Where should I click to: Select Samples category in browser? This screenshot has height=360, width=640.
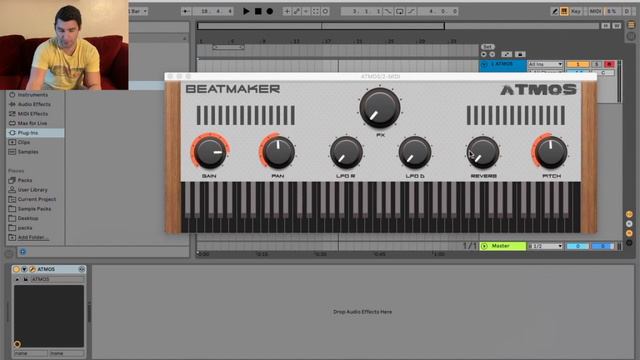point(28,151)
